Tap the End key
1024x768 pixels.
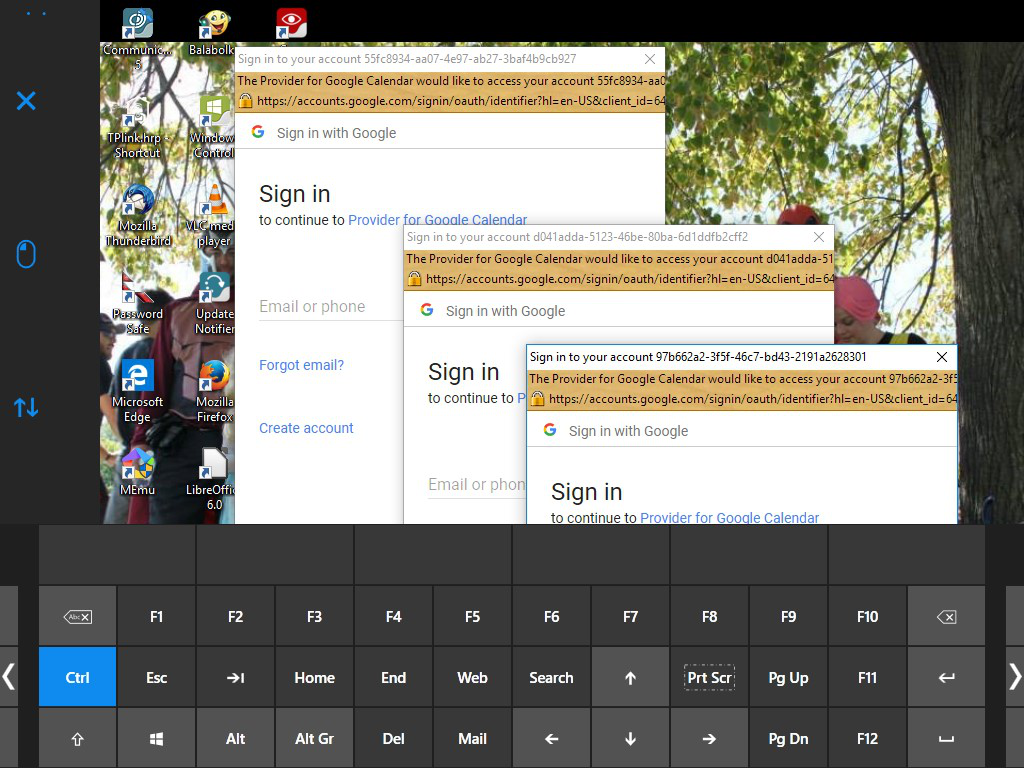[x=393, y=677]
